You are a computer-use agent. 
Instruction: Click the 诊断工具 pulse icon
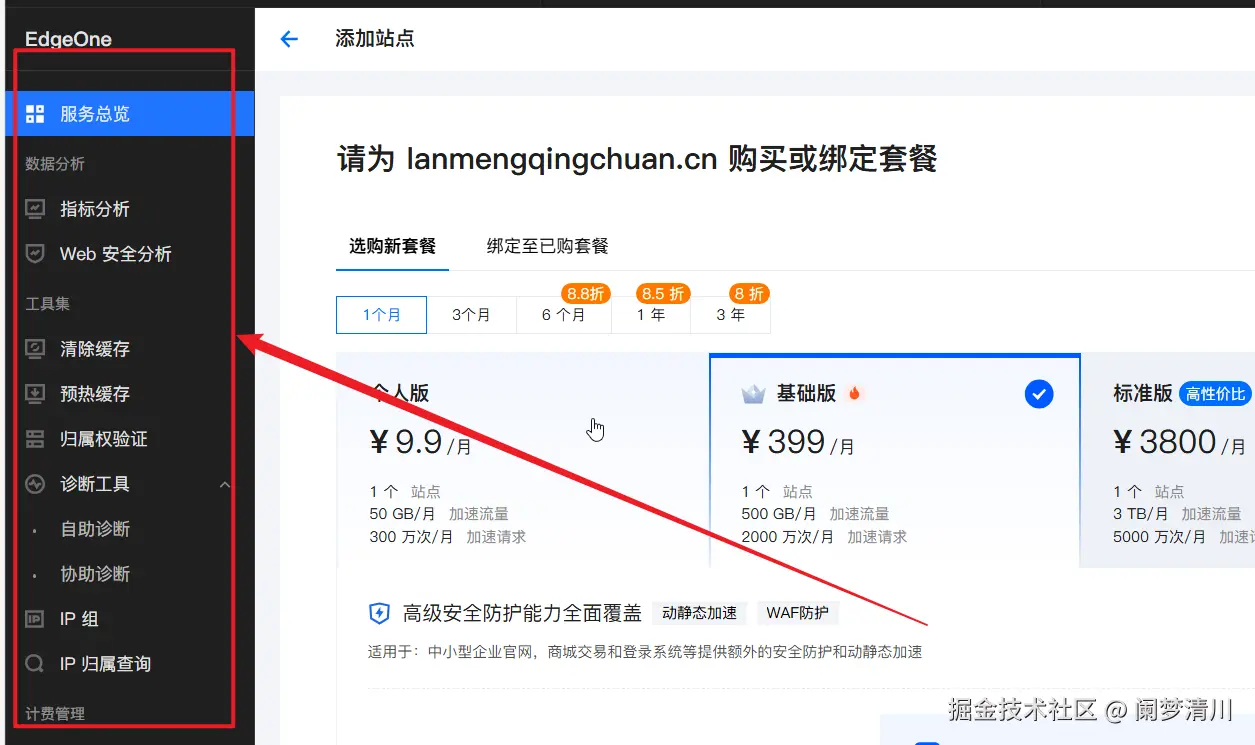click(x=35, y=484)
